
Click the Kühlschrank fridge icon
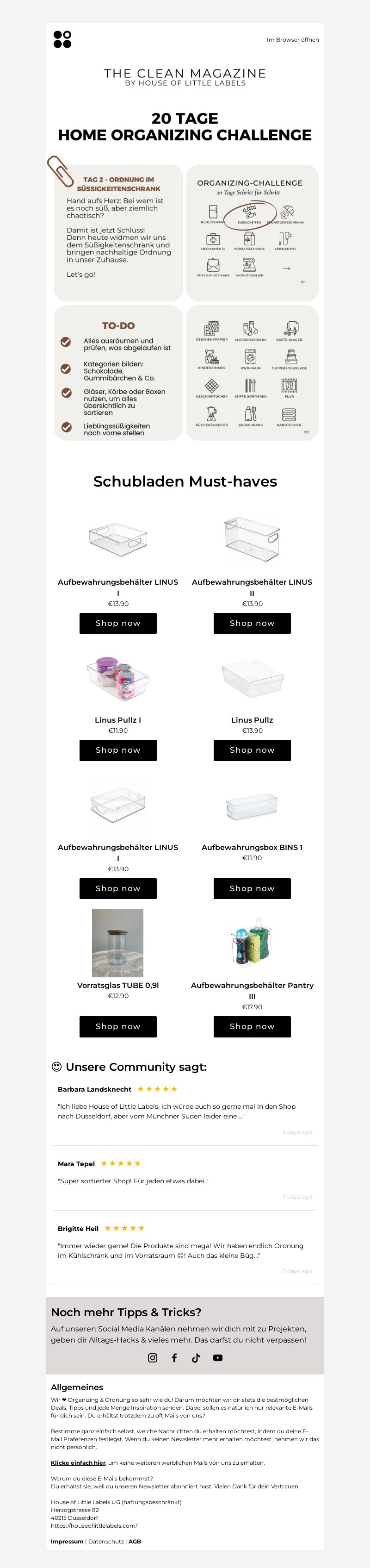(x=213, y=211)
